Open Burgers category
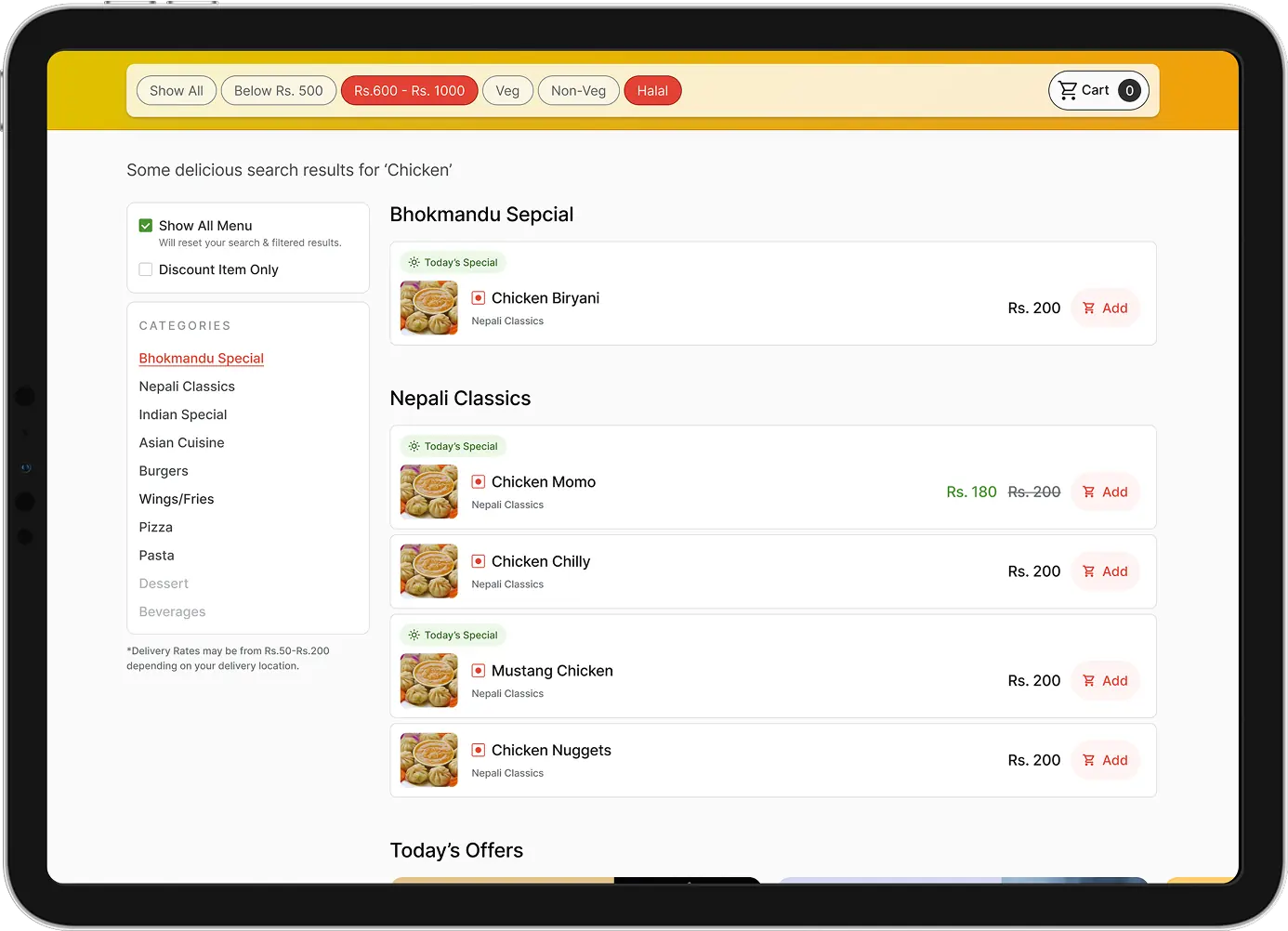1288x931 pixels. pos(164,471)
